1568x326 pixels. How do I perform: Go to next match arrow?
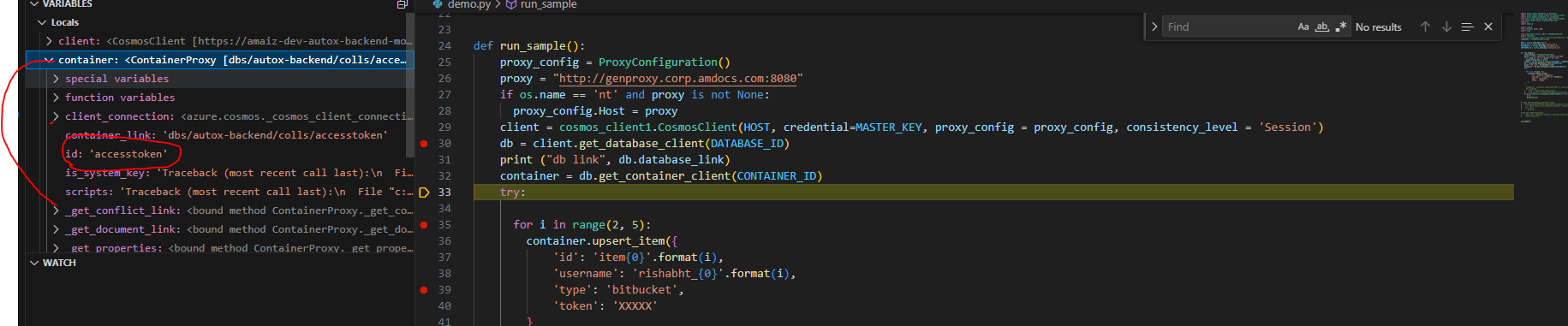click(1446, 27)
